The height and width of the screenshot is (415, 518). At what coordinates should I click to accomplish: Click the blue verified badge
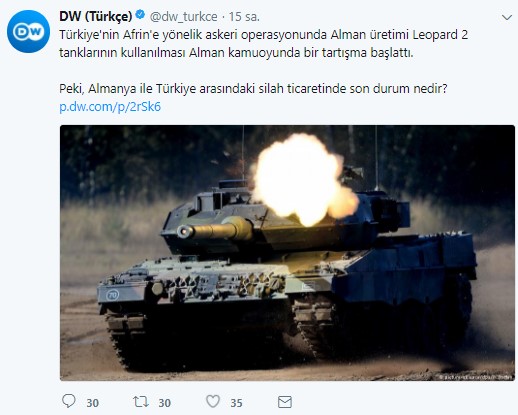pyautogui.click(x=140, y=15)
